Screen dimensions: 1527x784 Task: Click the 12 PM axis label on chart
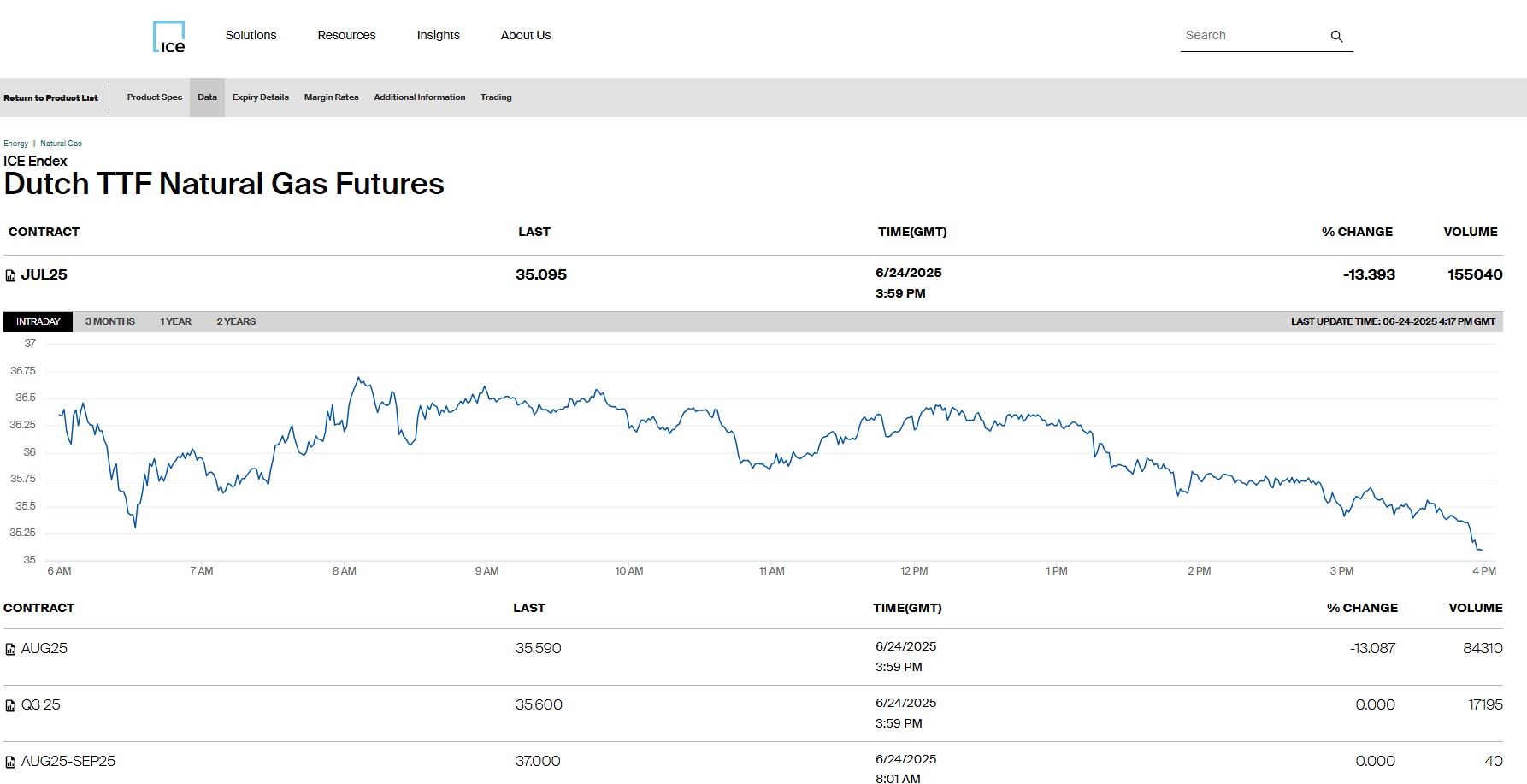[x=914, y=571]
